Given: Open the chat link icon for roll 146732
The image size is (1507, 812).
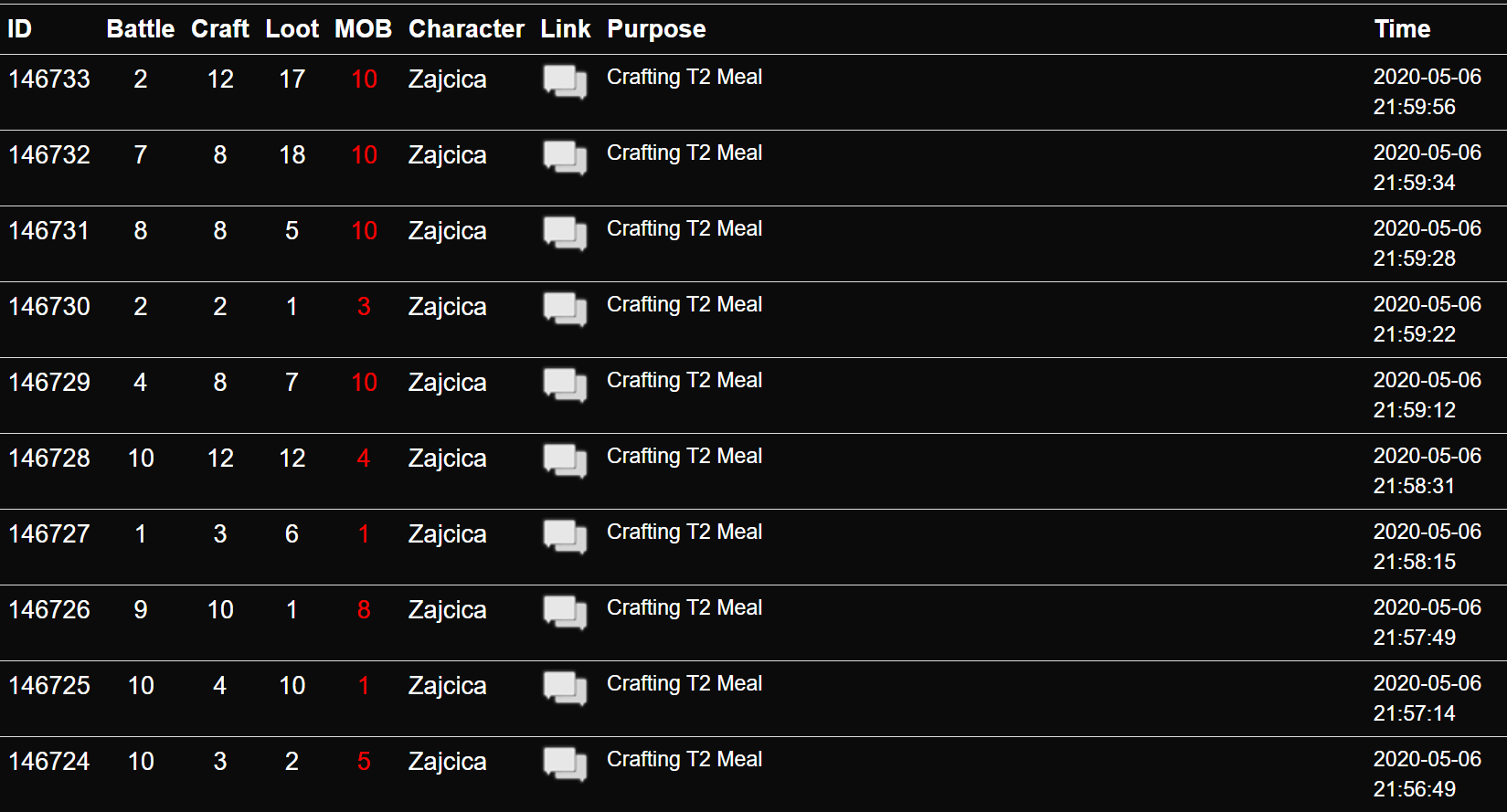Looking at the screenshot, I should click(x=565, y=157).
